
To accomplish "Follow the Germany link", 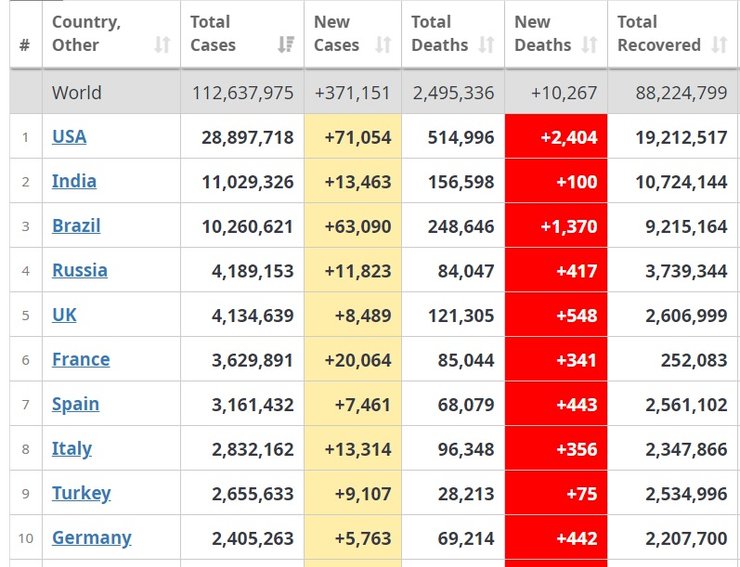I will pyautogui.click(x=91, y=537).
